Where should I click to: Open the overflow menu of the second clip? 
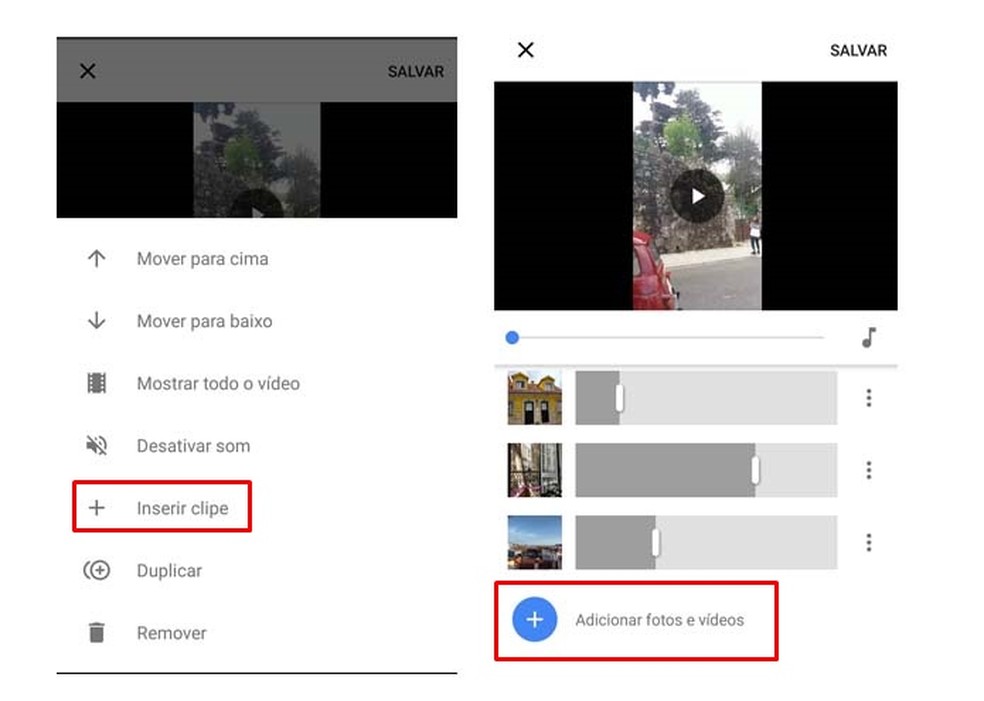[869, 469]
